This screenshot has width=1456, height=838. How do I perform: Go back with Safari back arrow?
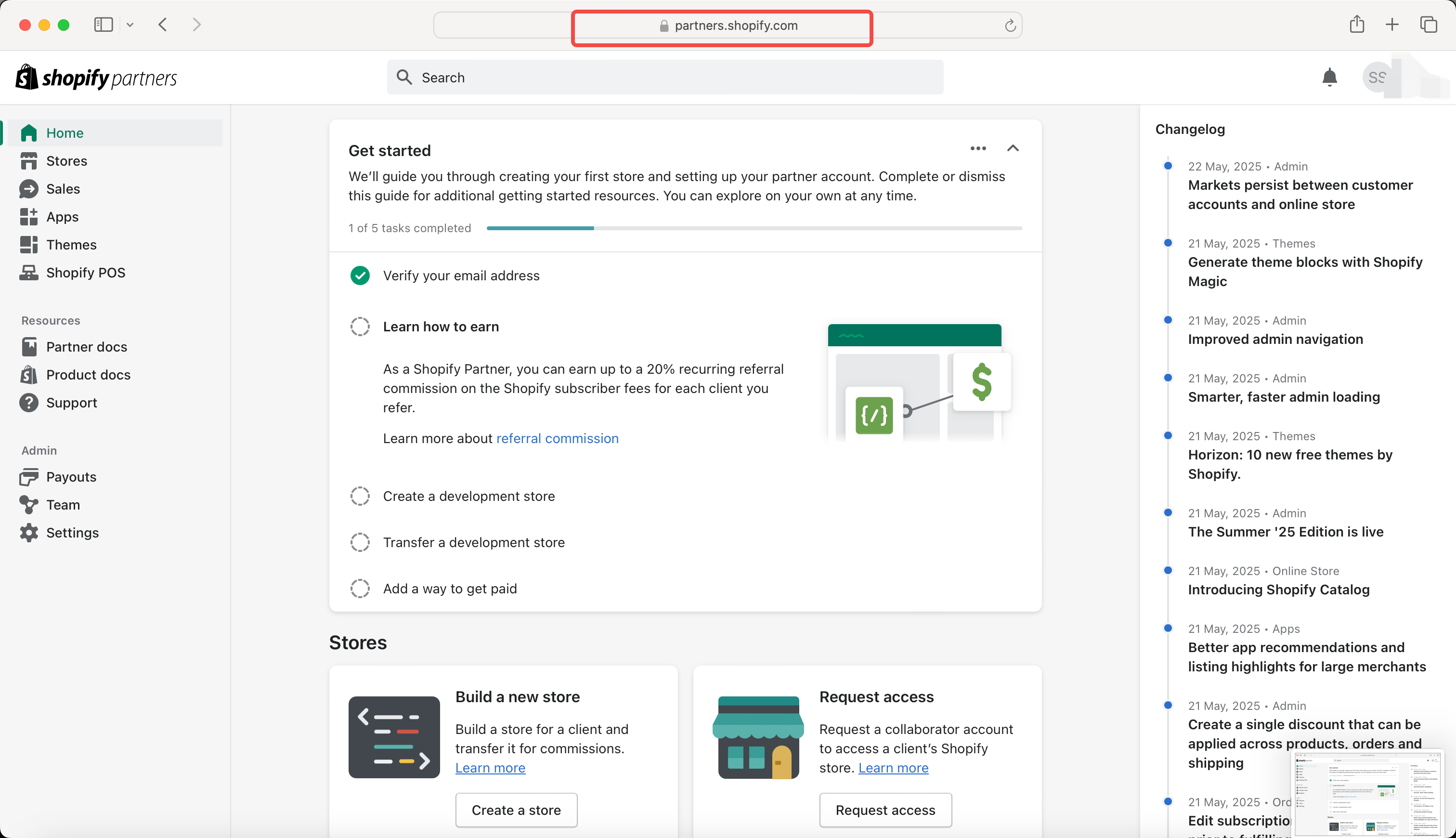tap(163, 25)
